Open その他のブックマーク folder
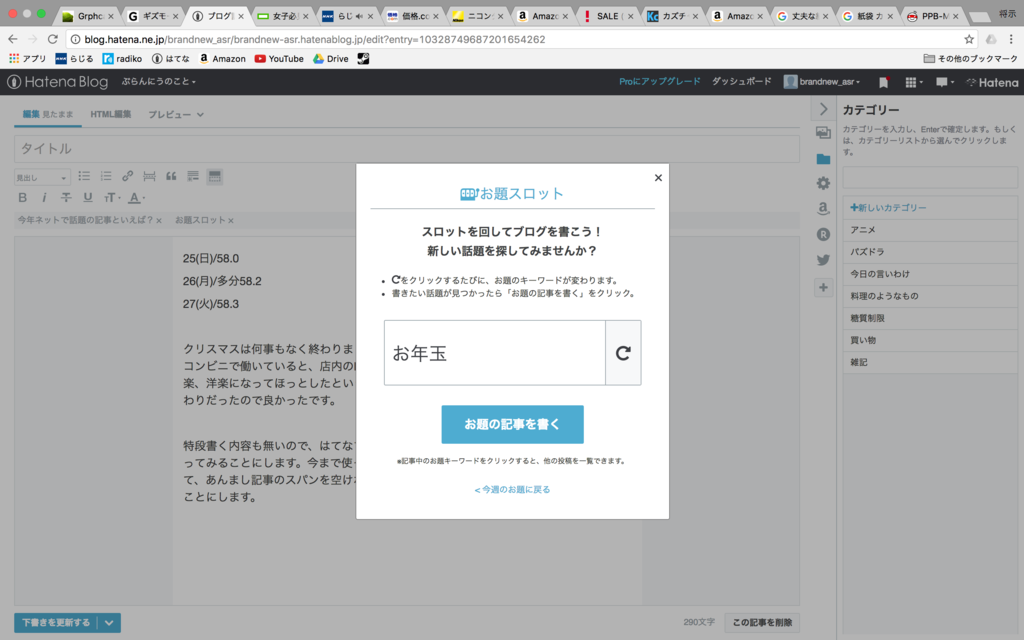1024x640 pixels. 970,59
